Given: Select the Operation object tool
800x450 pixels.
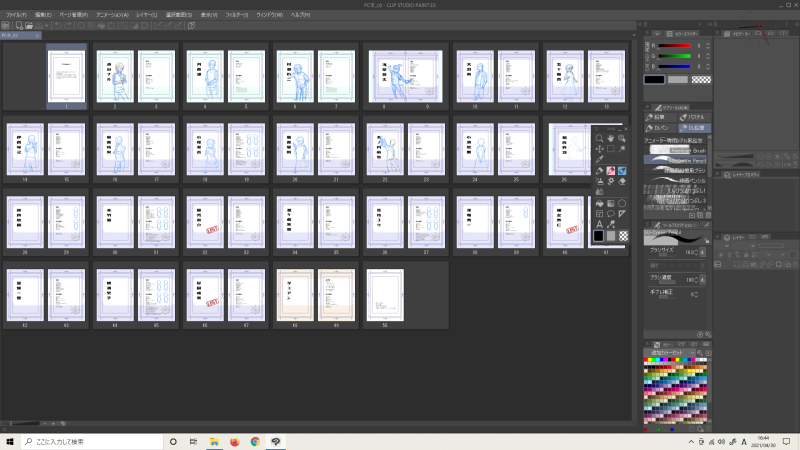Looking at the screenshot, I should pyautogui.click(x=622, y=138).
